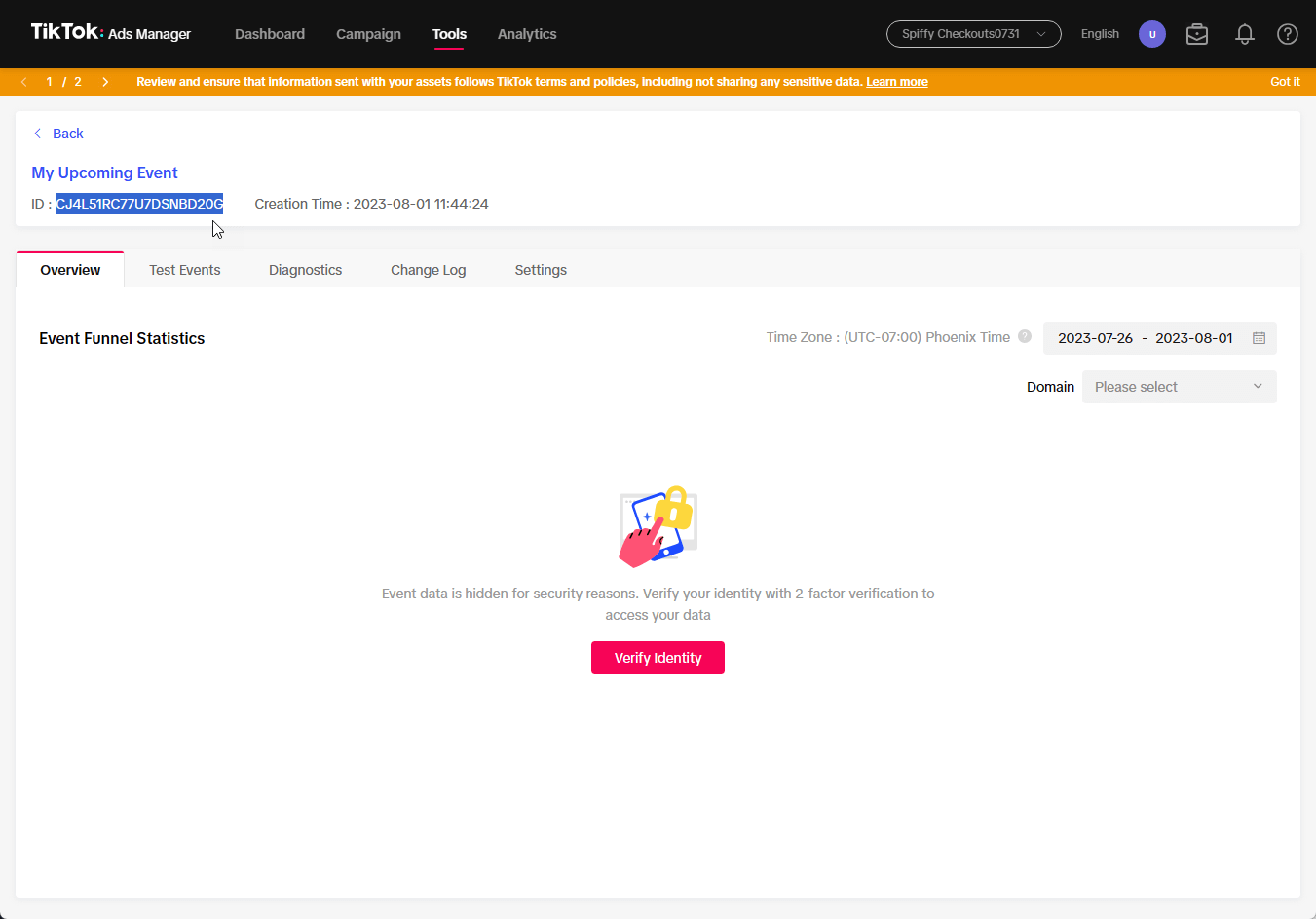Go to next banner message arrow

[x=105, y=82]
